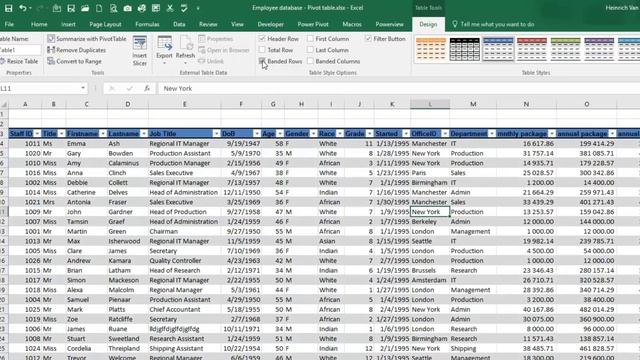Click the Table Name input field

(20, 50)
